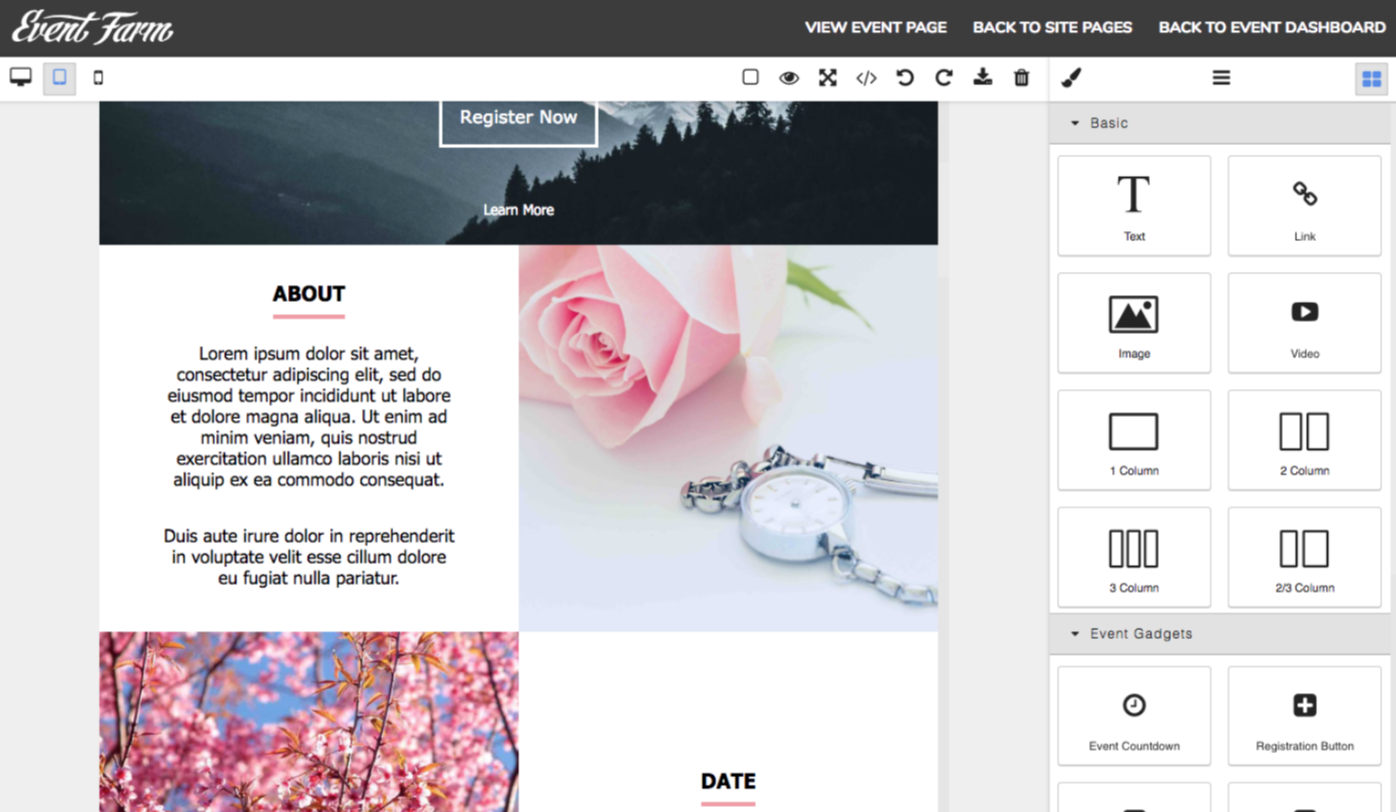Redo the last change
Viewport: 1396px width, 812px height.
pos(944,78)
